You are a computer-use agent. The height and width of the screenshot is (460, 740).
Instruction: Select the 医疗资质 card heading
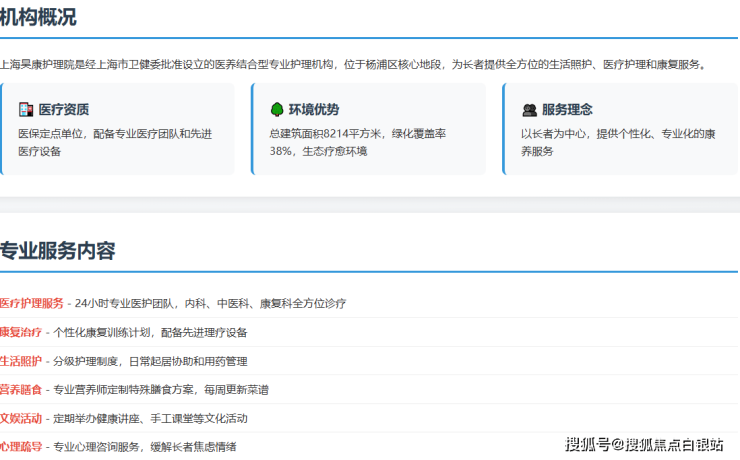pyautogui.click(x=64, y=109)
